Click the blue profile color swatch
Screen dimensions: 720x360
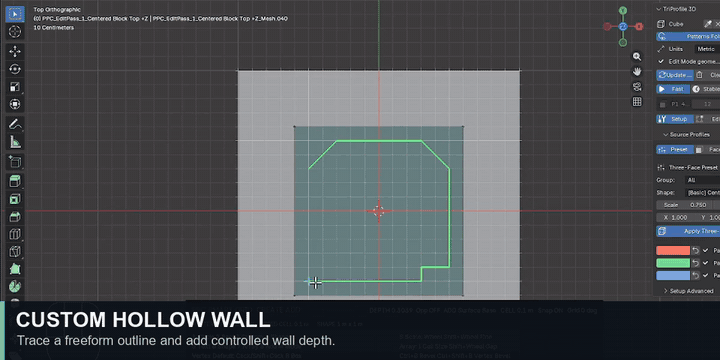(673, 276)
